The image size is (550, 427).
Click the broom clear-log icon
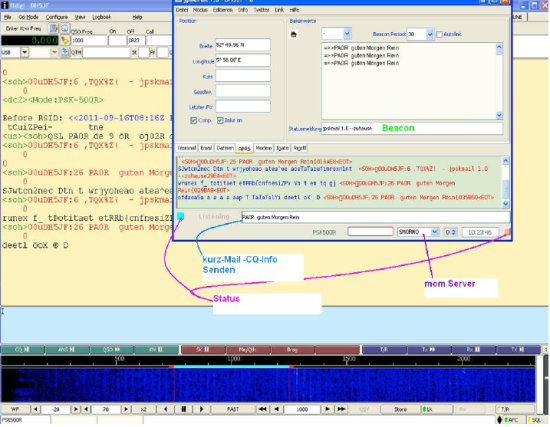(x=65, y=40)
